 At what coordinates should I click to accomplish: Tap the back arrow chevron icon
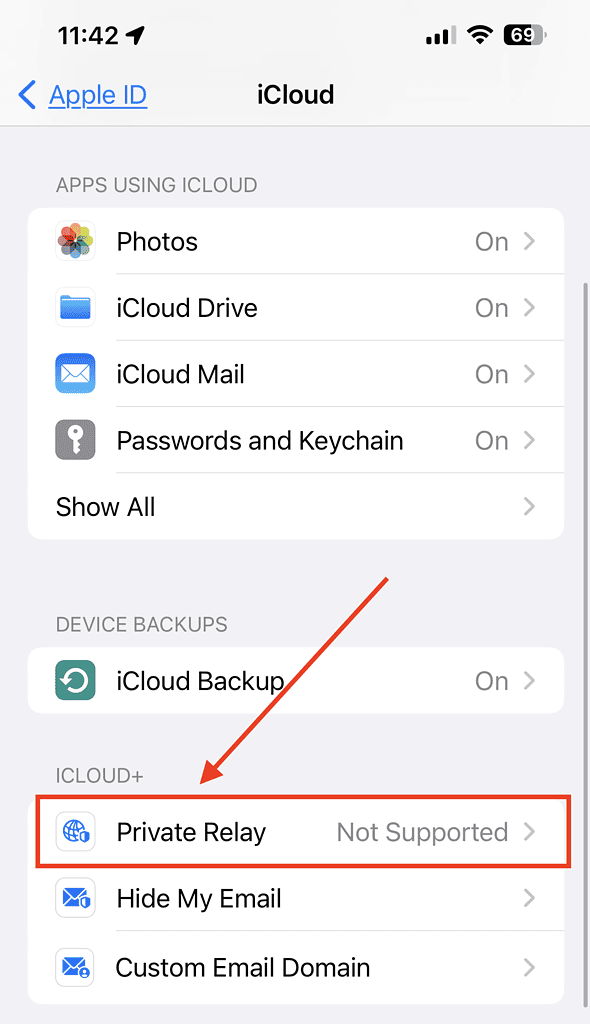click(27, 95)
